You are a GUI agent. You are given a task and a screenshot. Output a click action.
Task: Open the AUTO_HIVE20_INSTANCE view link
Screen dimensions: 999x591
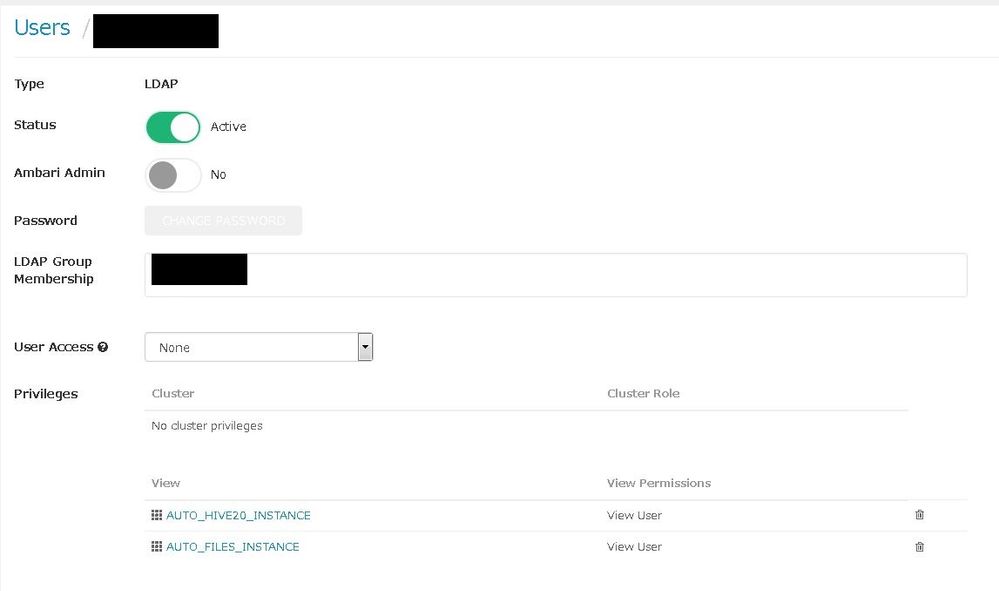pos(238,515)
